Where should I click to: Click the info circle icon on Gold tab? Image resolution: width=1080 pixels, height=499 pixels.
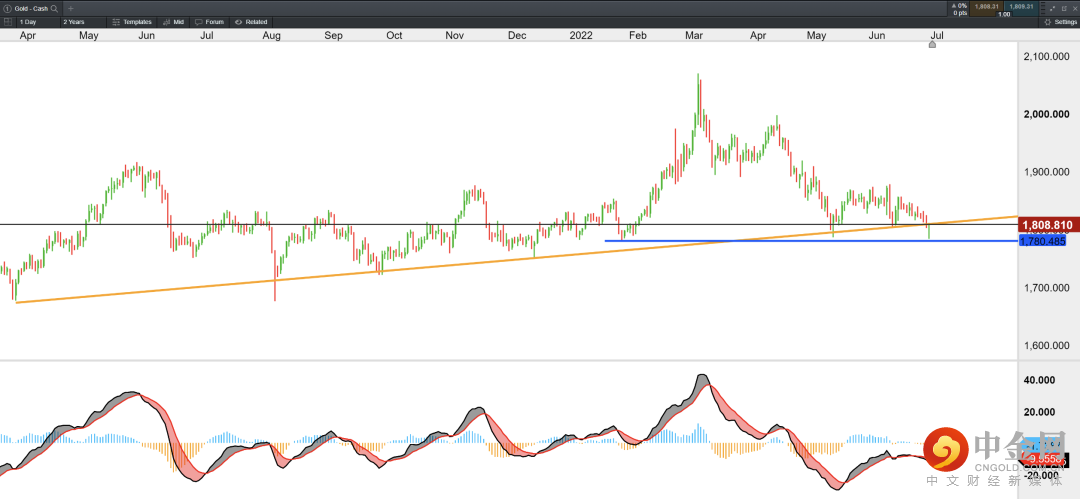coord(7,8)
